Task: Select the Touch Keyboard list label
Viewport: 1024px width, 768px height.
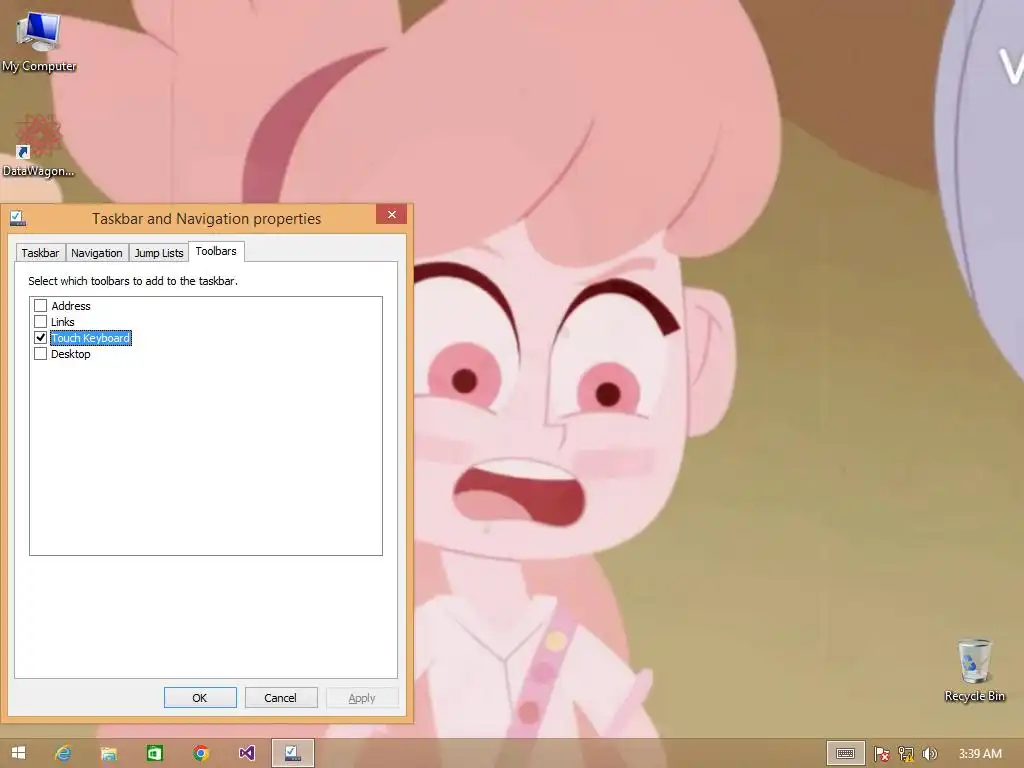Action: pos(91,338)
